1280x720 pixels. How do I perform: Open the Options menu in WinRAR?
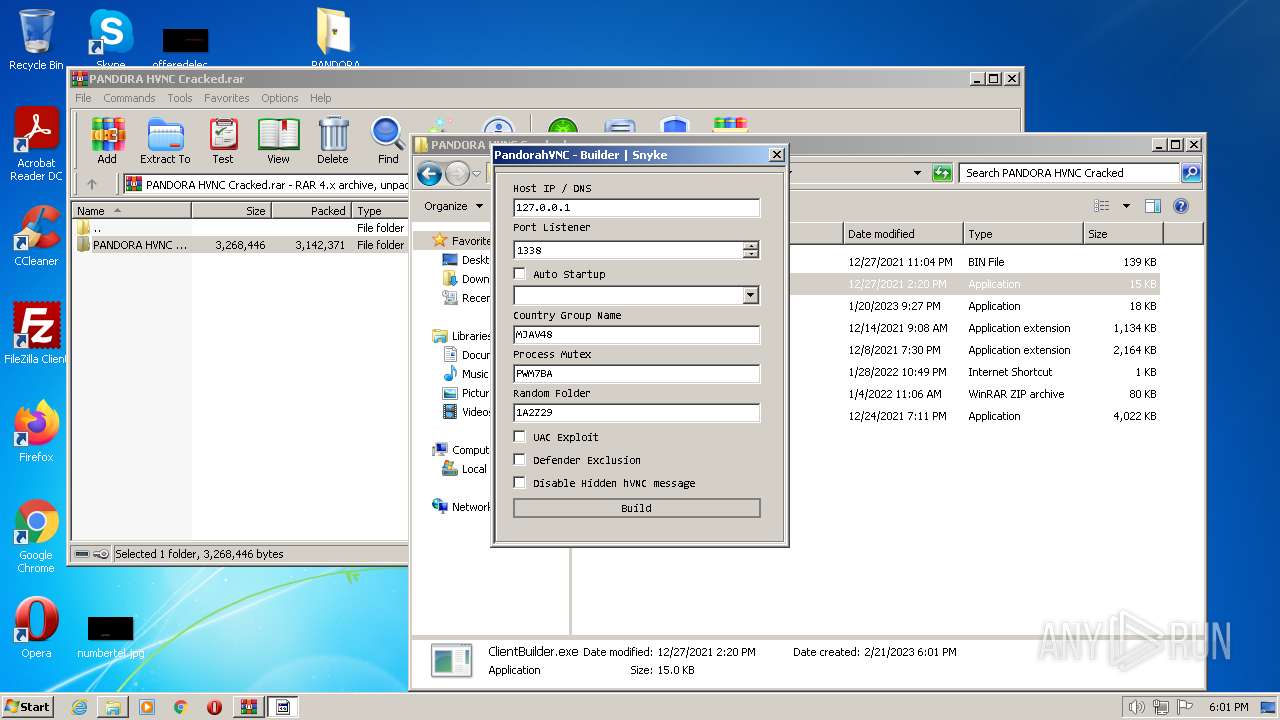(x=280, y=98)
